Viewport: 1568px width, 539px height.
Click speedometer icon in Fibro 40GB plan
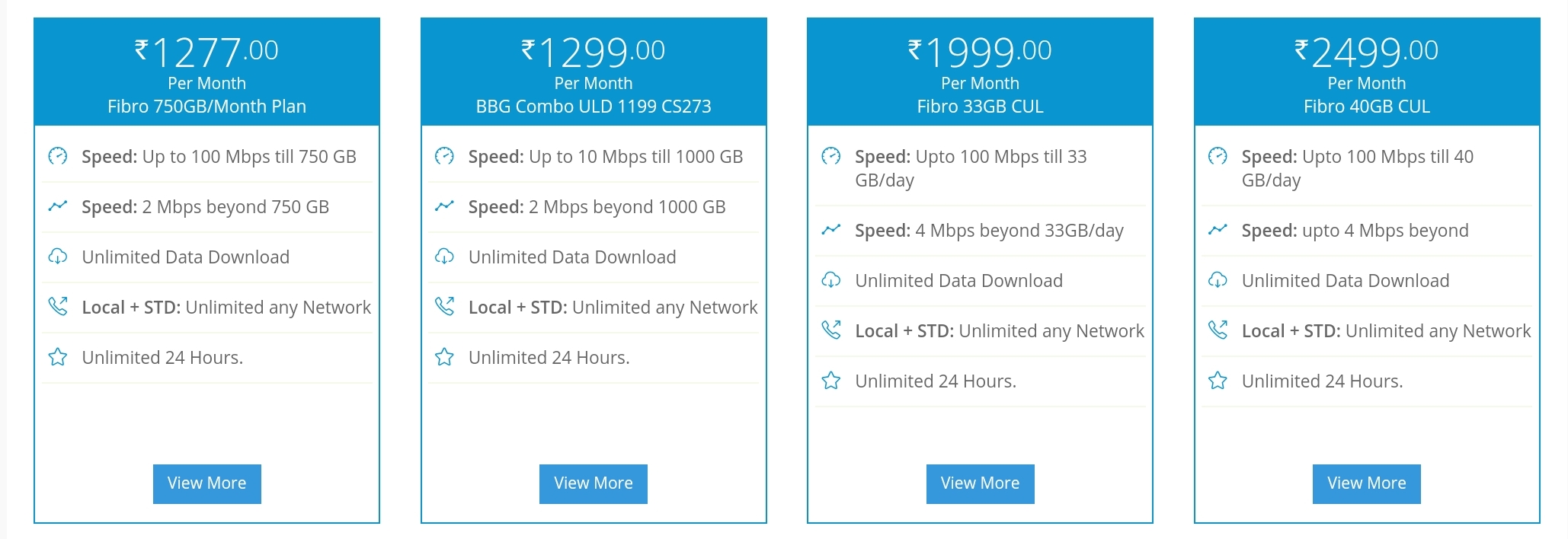pos(1218,156)
